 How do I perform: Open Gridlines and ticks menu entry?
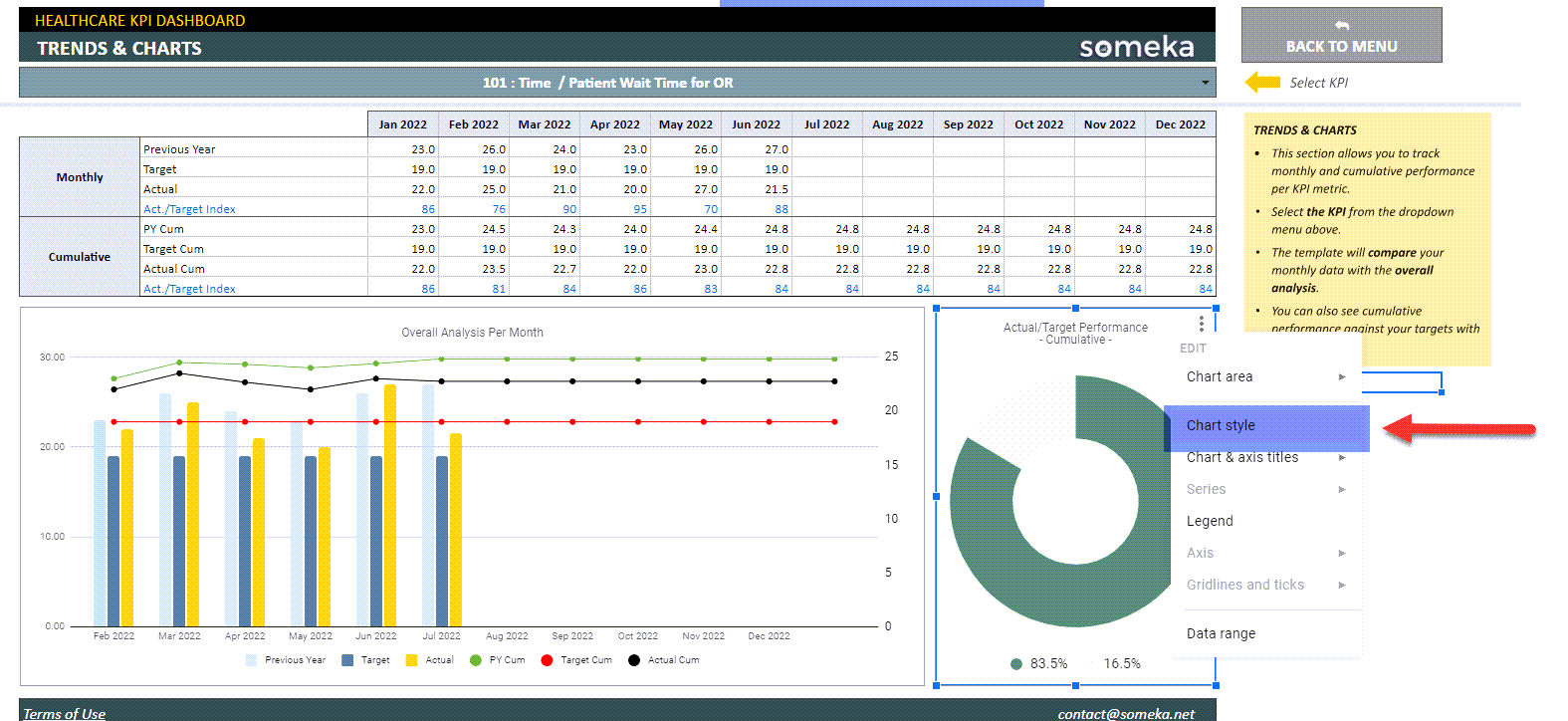(1266, 585)
